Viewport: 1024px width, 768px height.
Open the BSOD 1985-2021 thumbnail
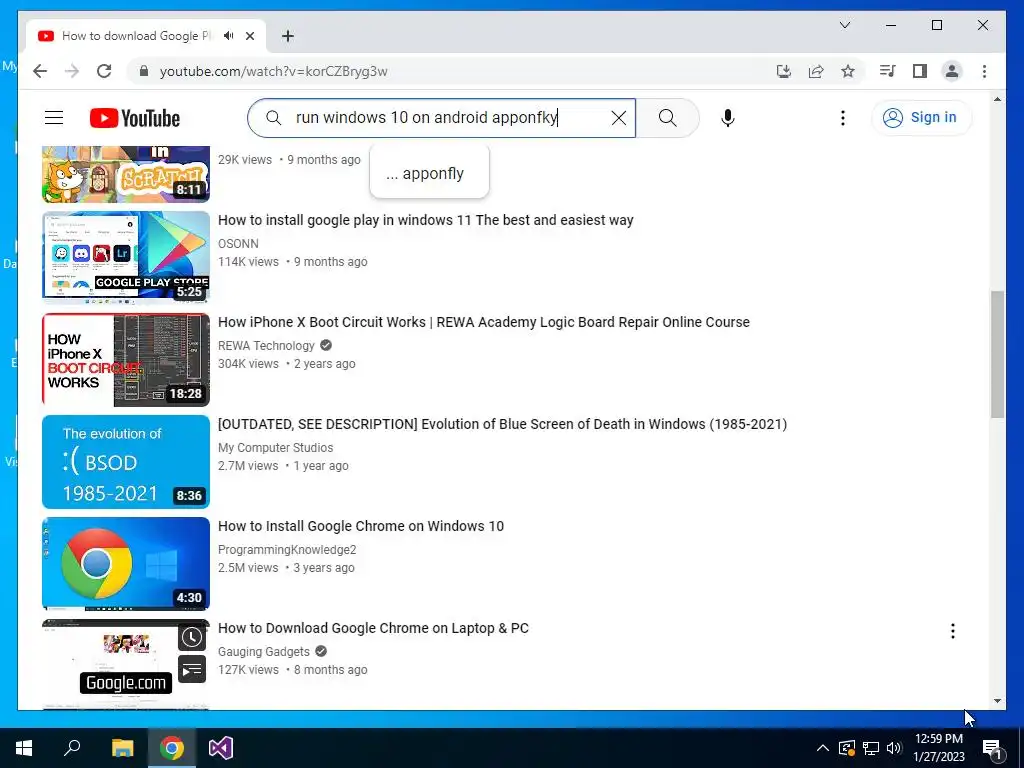point(126,462)
